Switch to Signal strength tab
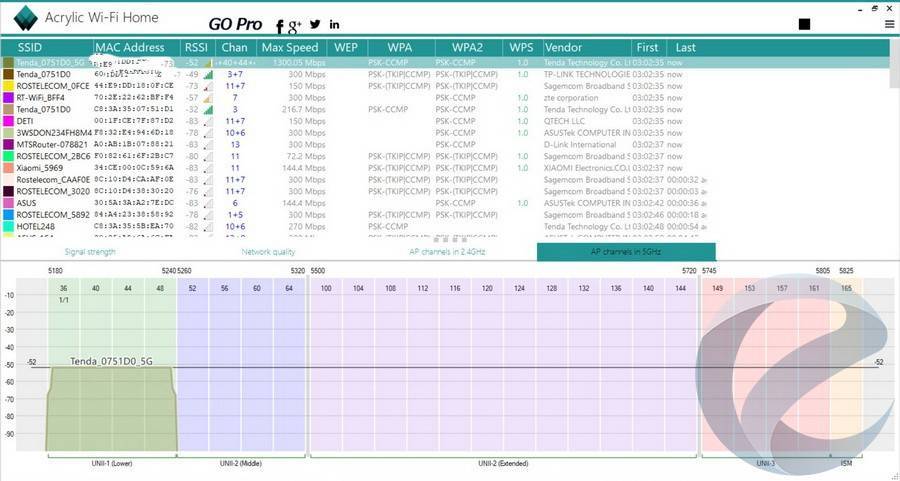This screenshot has height=481, width=900. point(90,252)
